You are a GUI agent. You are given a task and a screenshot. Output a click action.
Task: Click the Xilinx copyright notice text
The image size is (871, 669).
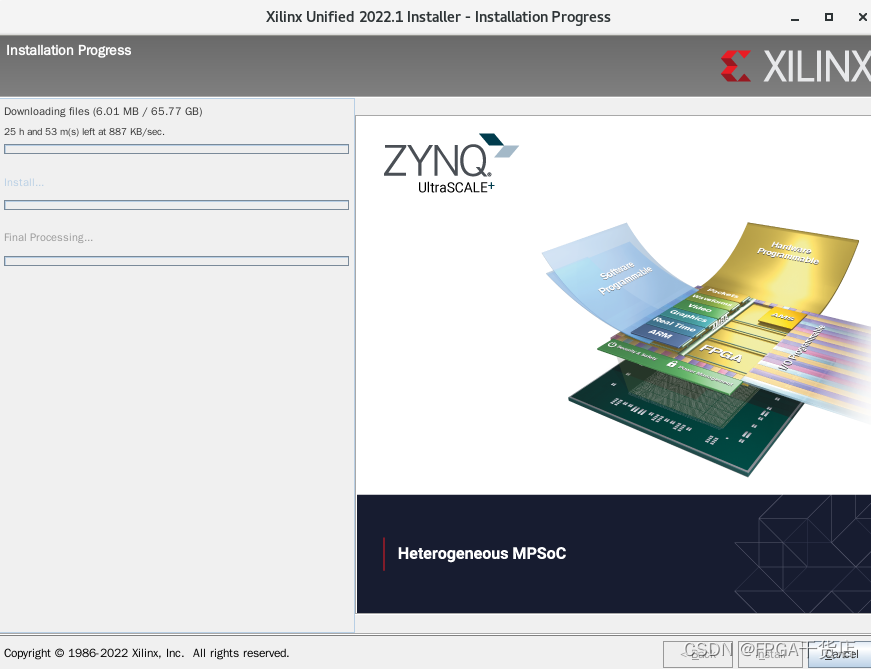[147, 653]
